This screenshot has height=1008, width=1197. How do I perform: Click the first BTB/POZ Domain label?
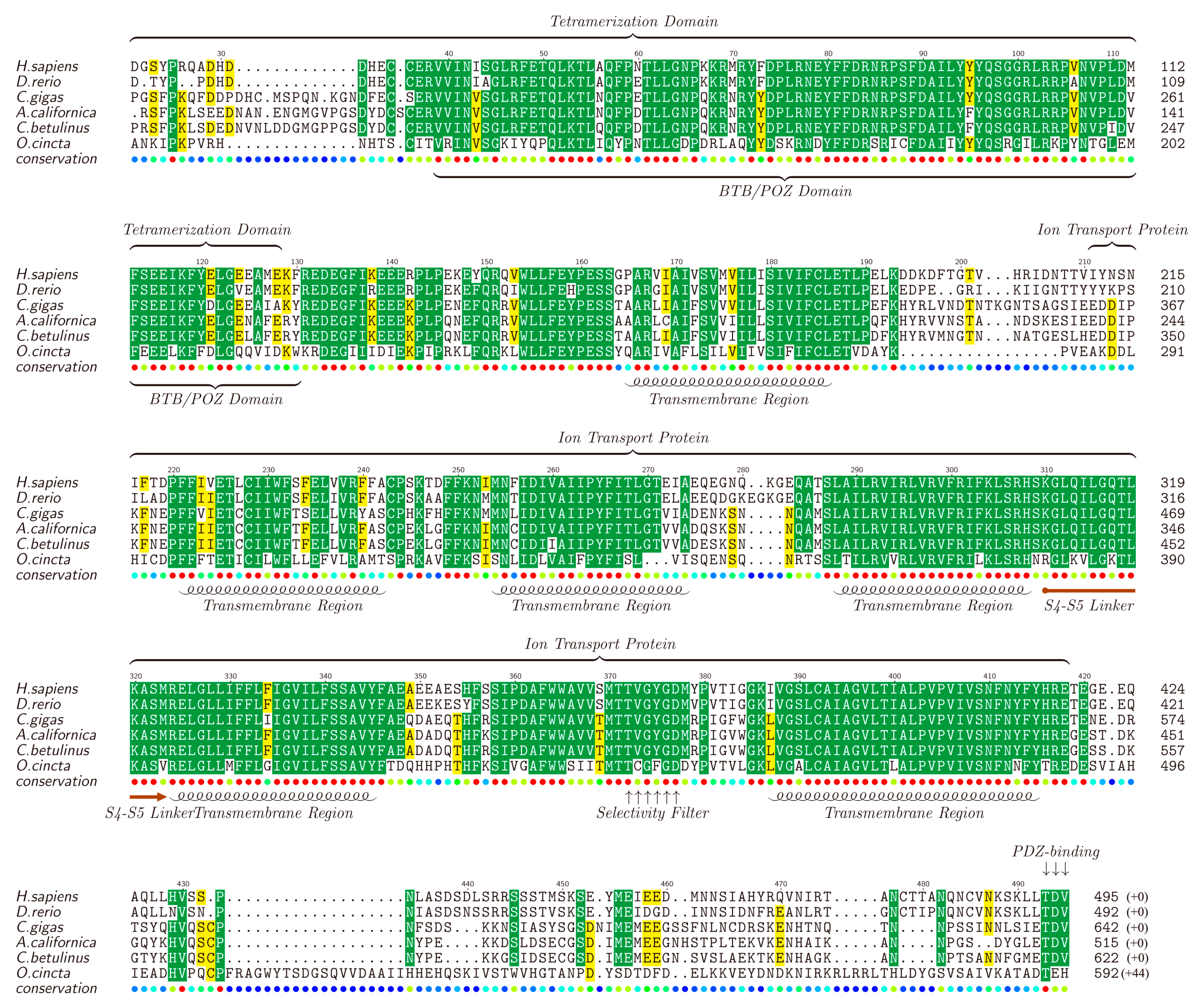(785, 191)
